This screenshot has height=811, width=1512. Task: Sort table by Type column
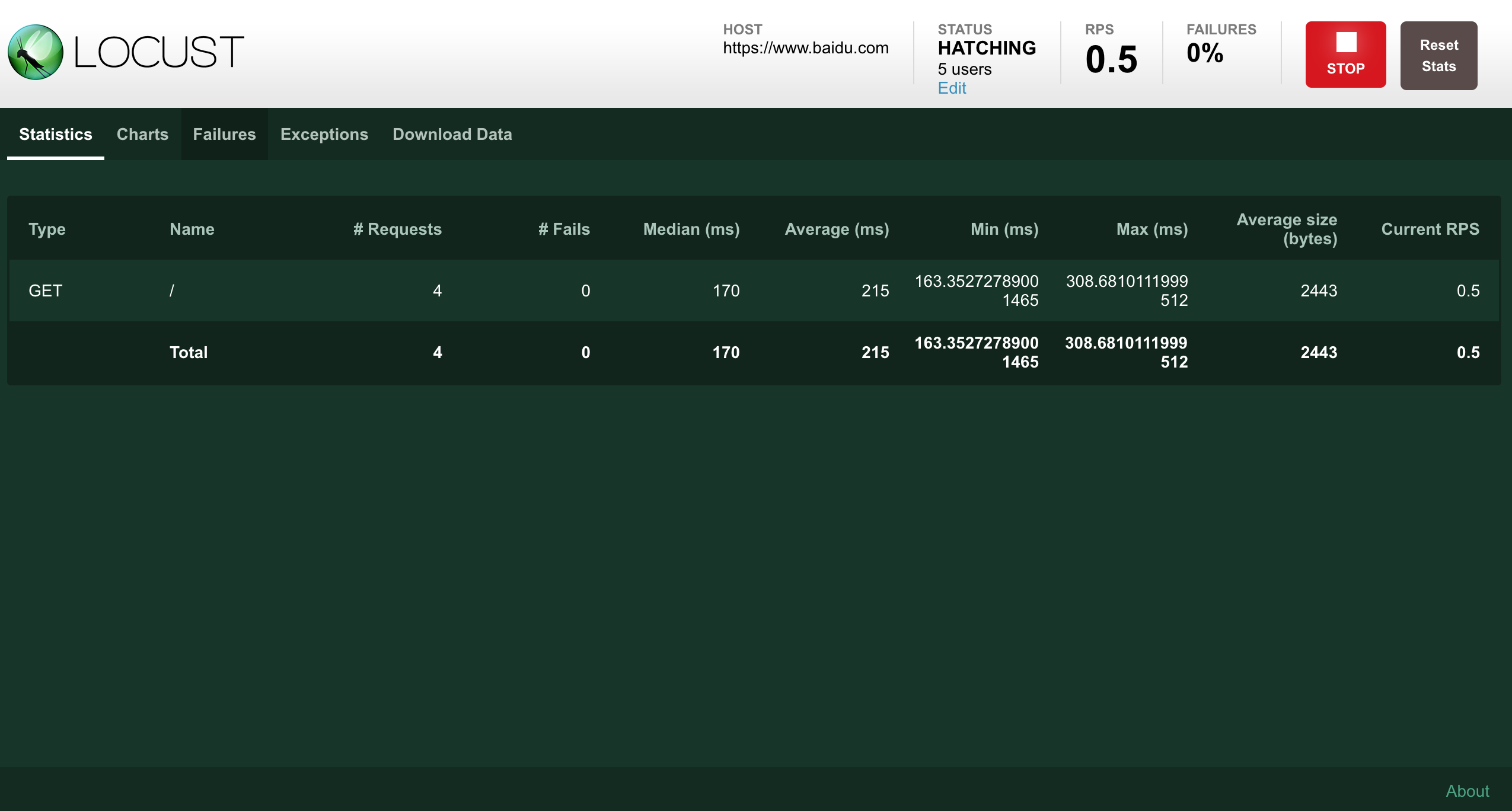pyautogui.click(x=47, y=229)
